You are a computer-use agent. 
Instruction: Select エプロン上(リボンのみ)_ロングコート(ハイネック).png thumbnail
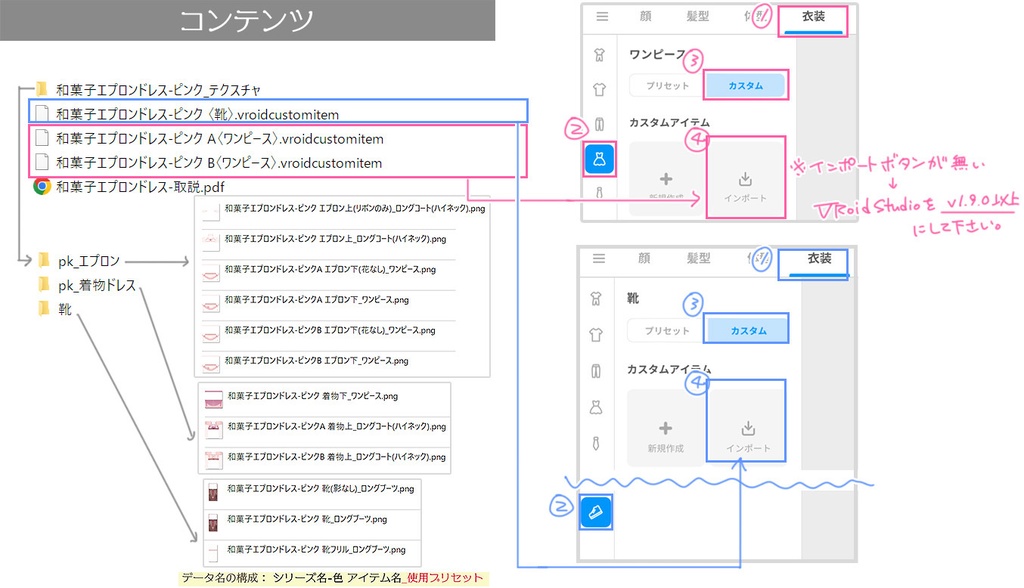click(x=210, y=210)
